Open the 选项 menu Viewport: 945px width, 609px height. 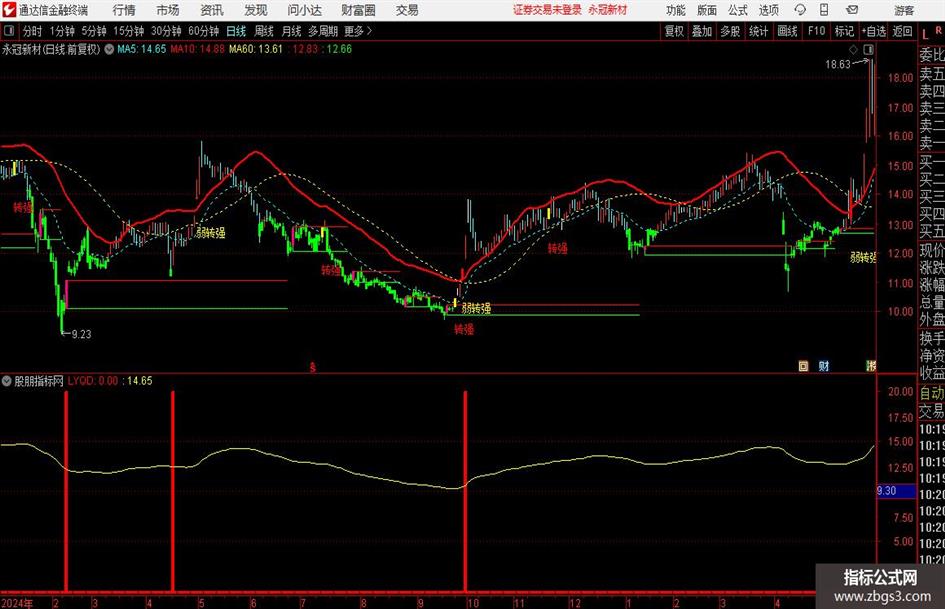pyautogui.click(x=768, y=10)
